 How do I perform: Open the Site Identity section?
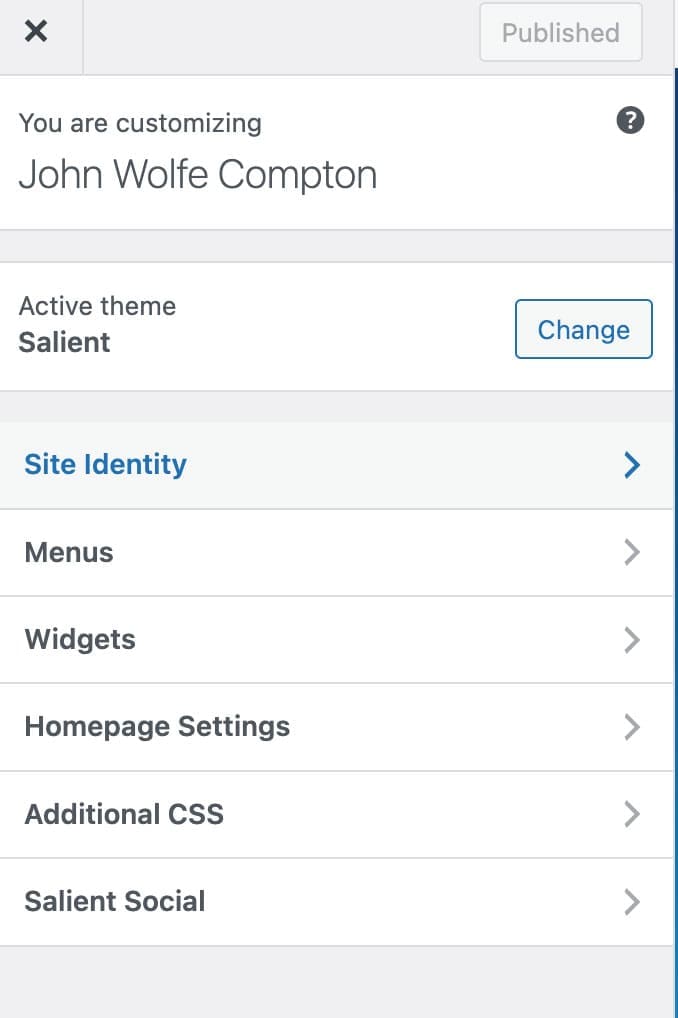point(106,464)
